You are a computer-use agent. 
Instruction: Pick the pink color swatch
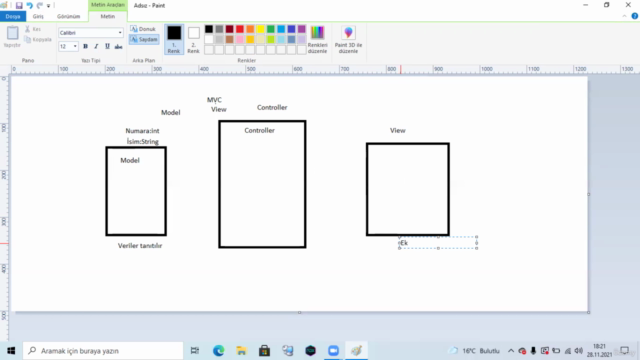[x=240, y=40]
